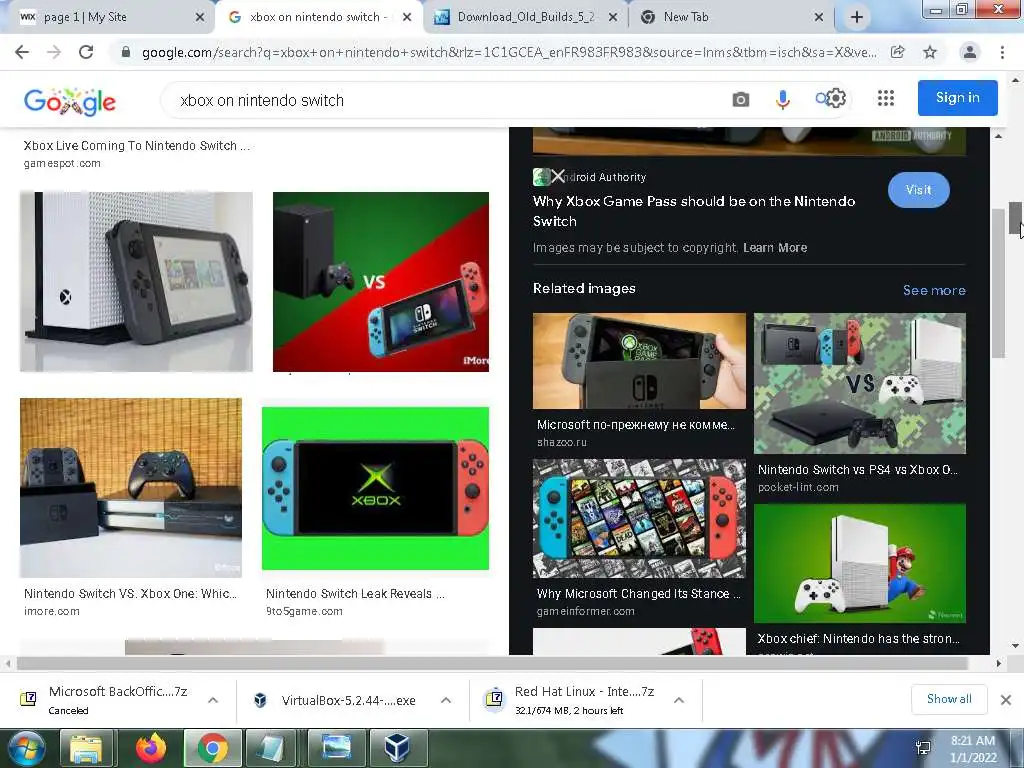
Task: Search by image with camera icon
Action: coord(741,100)
